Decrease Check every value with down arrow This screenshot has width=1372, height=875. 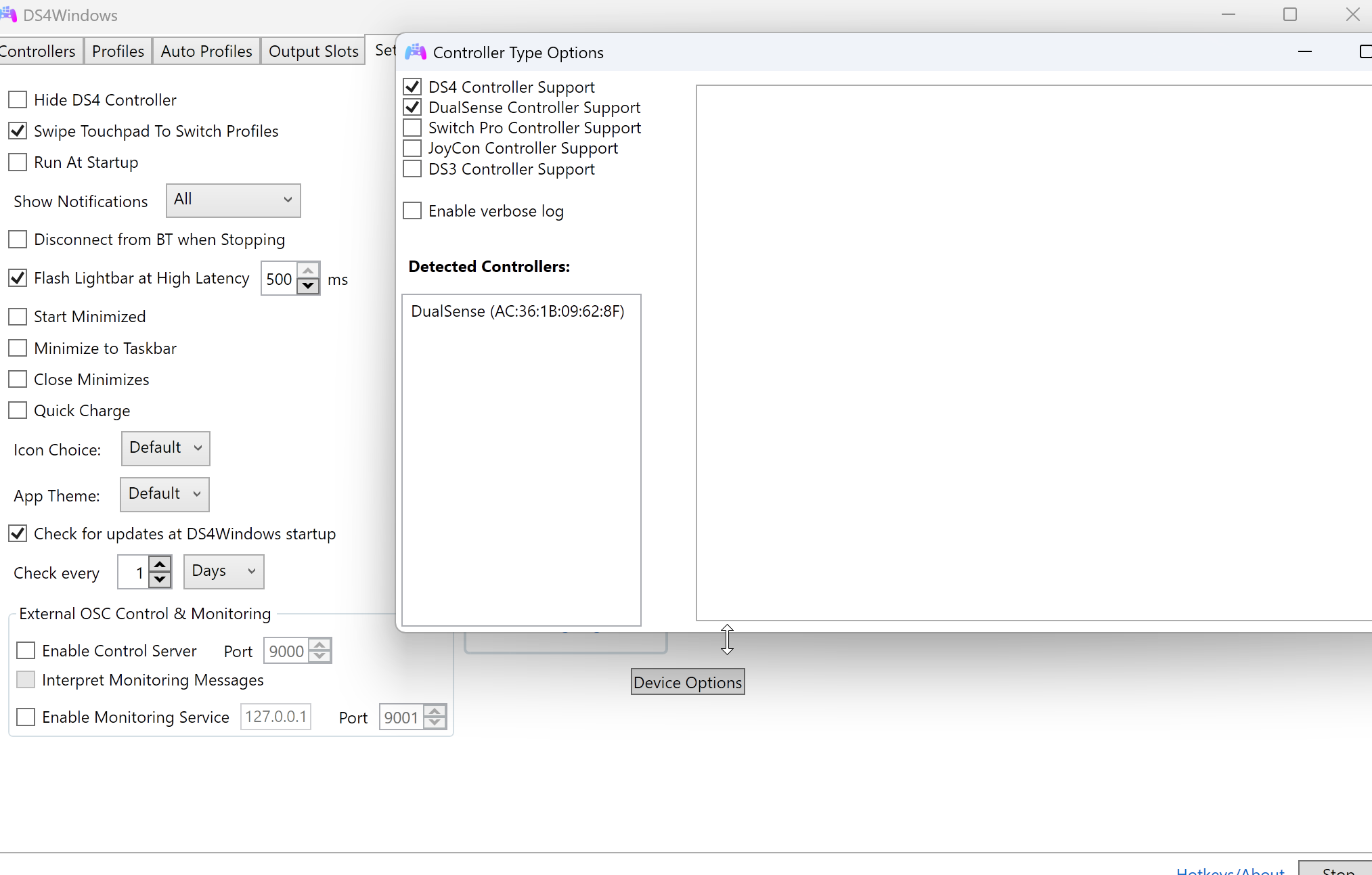coord(160,579)
